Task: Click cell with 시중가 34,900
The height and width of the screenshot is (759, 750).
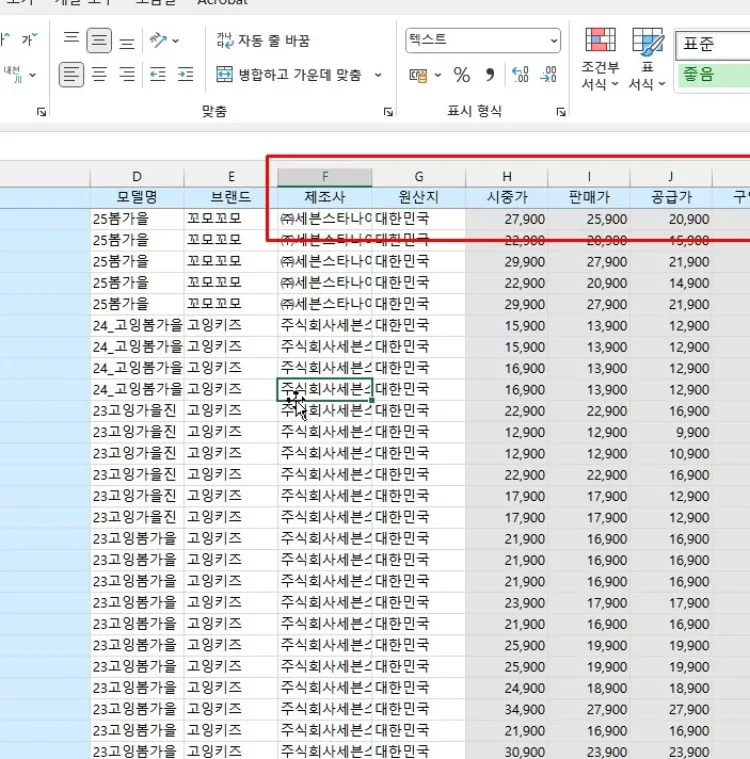Action: point(507,710)
